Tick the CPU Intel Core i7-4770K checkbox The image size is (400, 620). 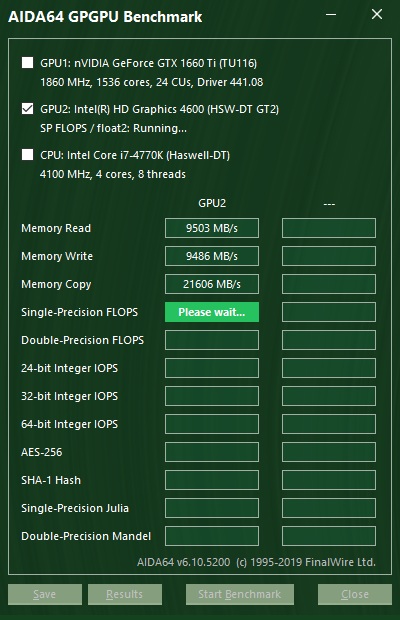pyautogui.click(x=27, y=155)
